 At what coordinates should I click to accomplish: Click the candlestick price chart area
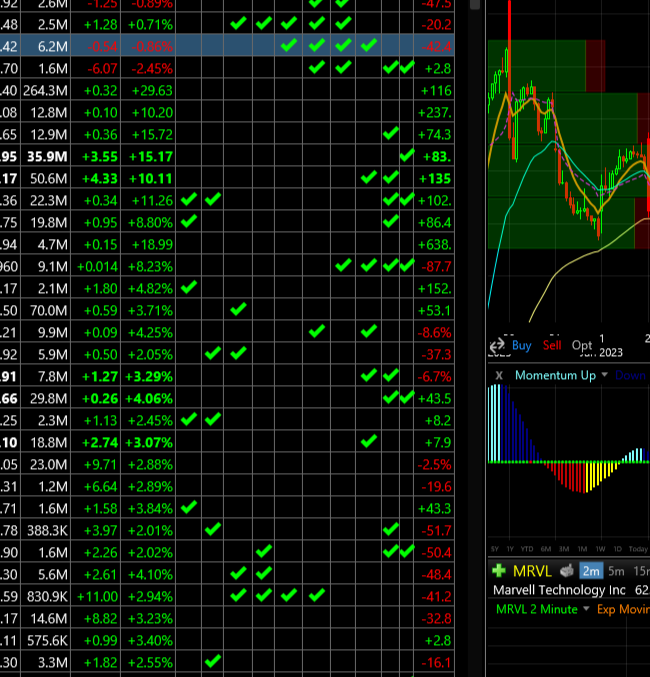click(x=568, y=162)
